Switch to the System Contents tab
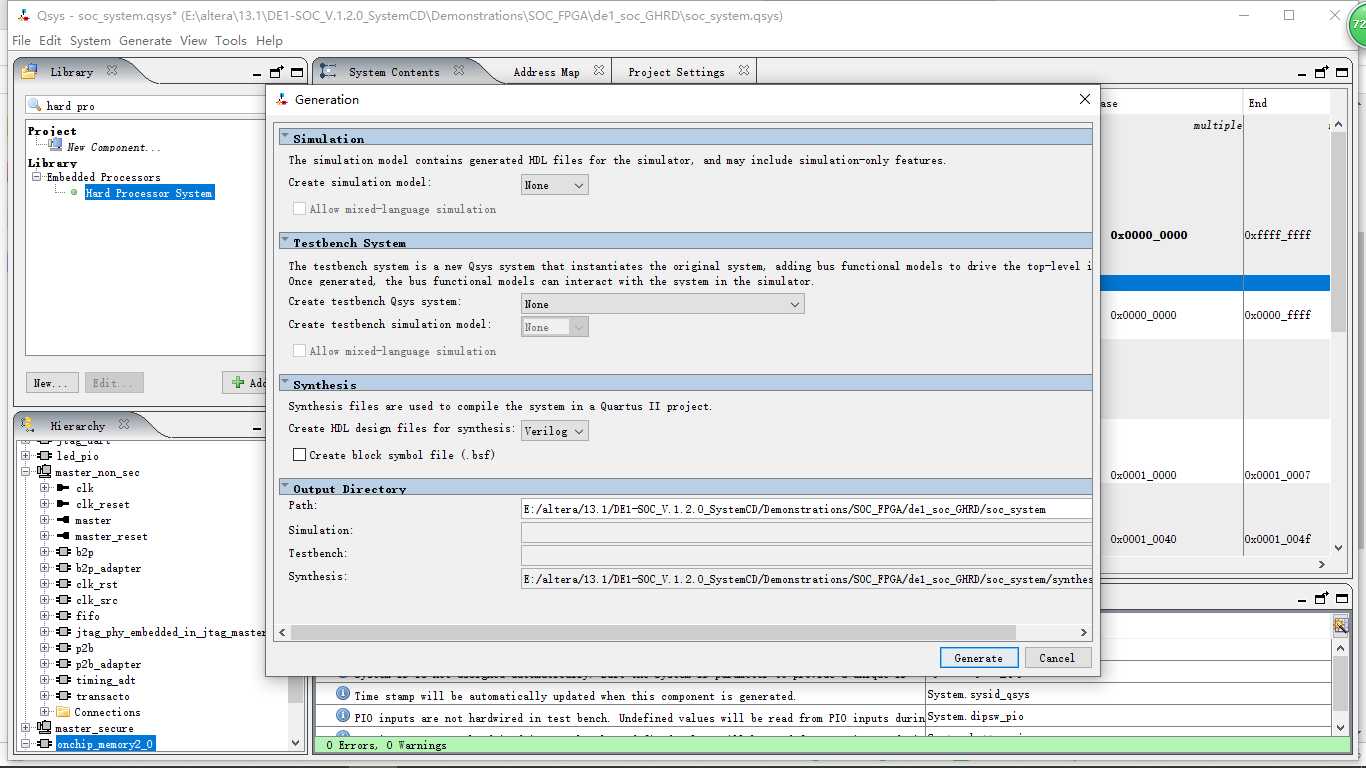 click(394, 72)
